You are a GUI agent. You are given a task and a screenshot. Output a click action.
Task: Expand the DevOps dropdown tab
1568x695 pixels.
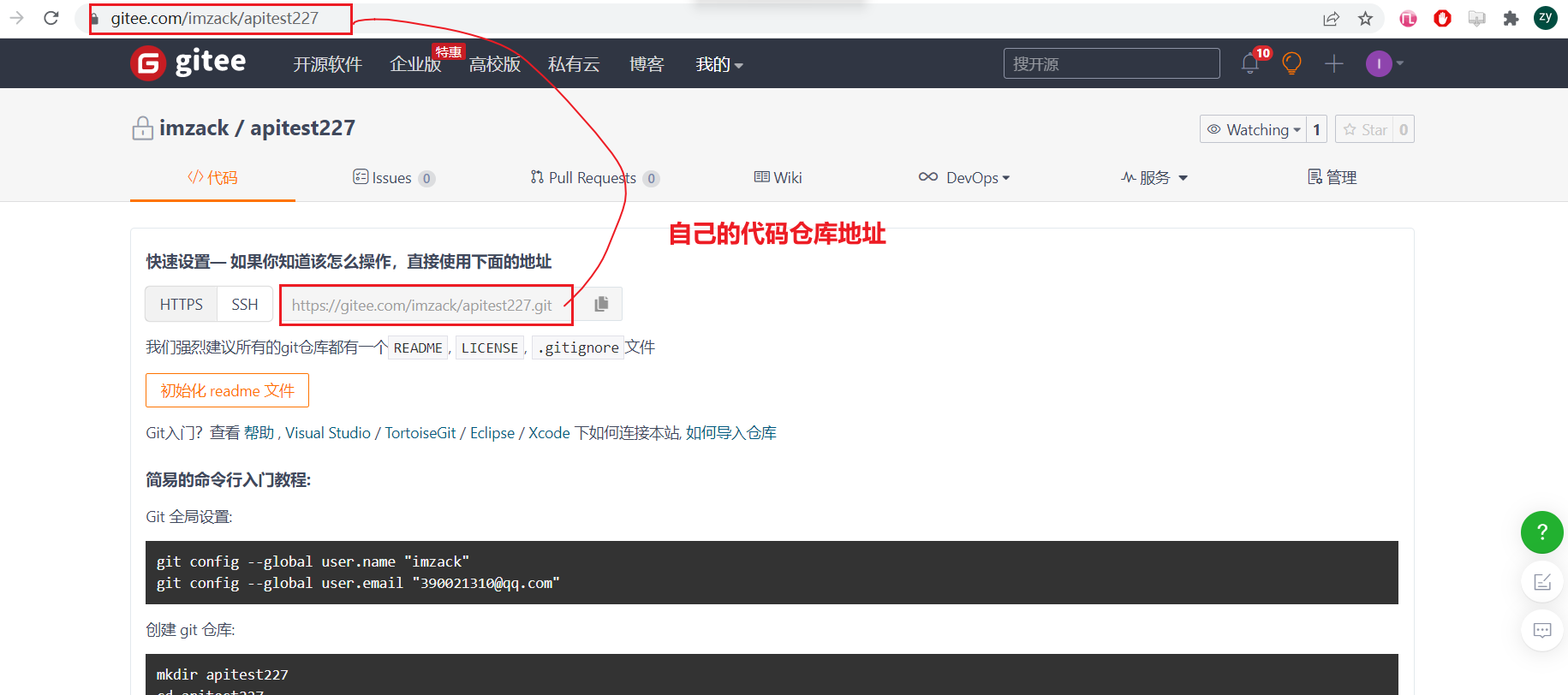964,177
